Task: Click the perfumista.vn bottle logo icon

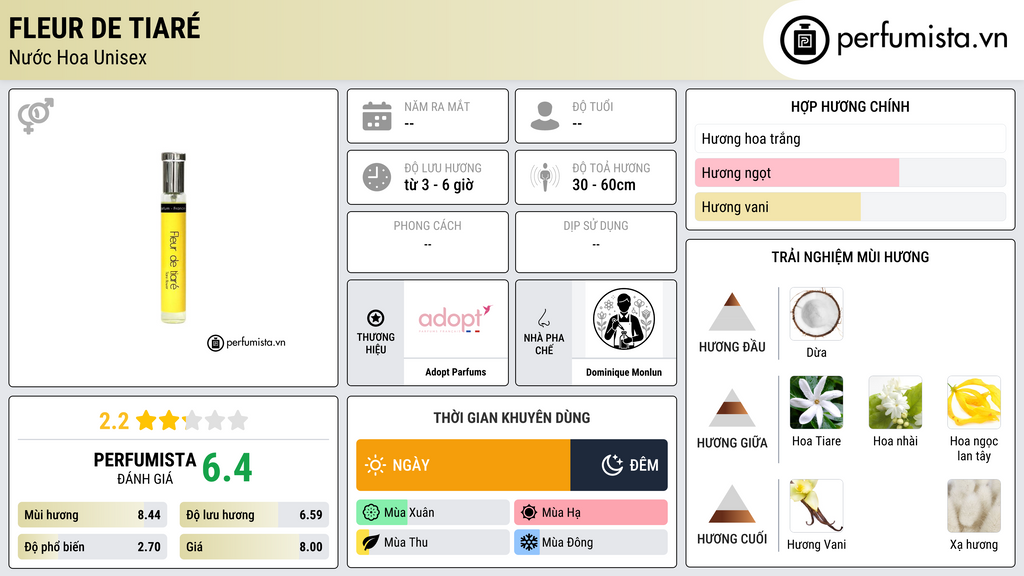Action: pos(804,40)
